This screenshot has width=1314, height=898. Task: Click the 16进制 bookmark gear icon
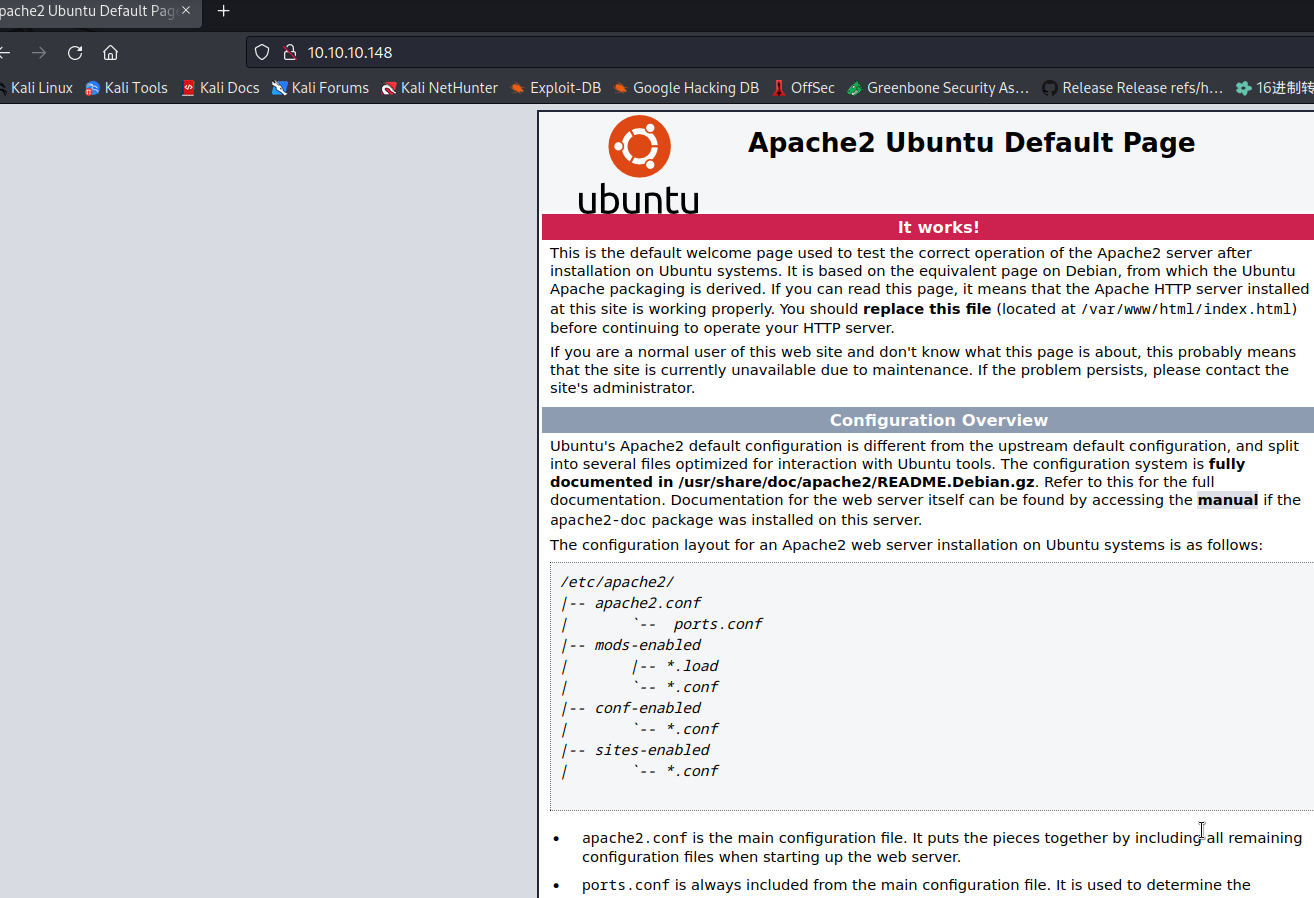coord(1243,88)
